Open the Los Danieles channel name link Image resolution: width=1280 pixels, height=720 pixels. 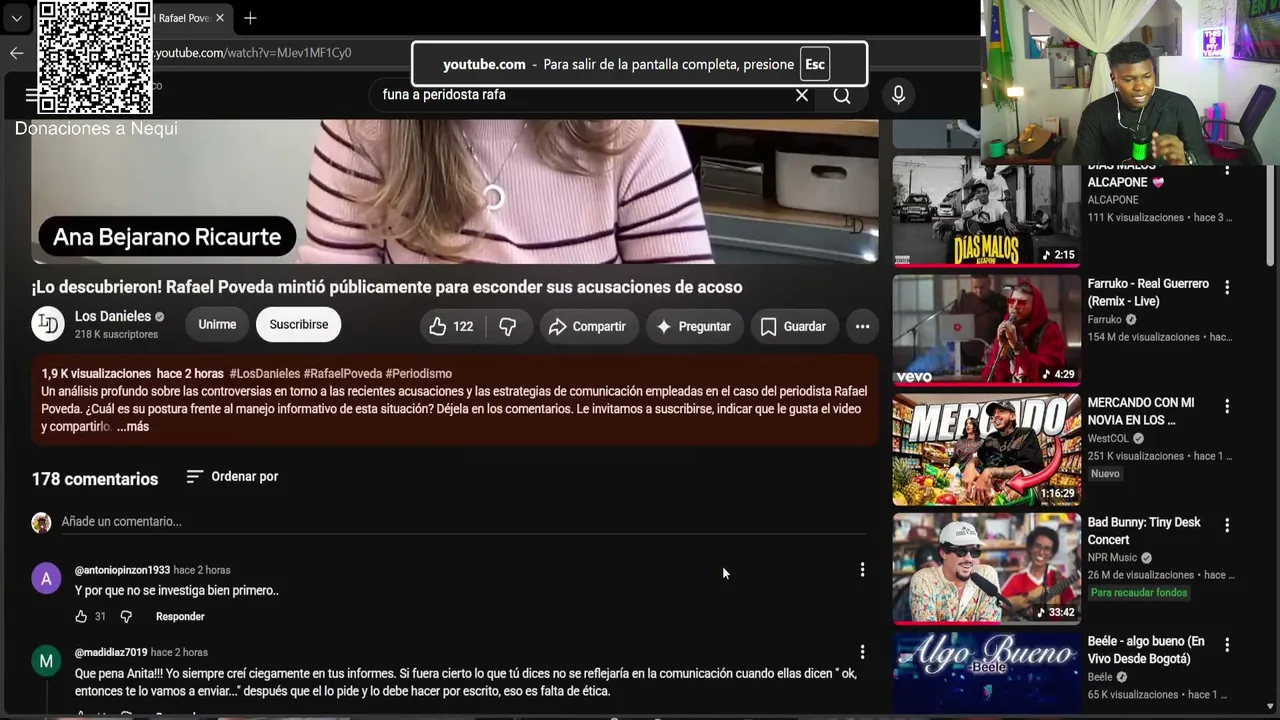click(x=113, y=316)
